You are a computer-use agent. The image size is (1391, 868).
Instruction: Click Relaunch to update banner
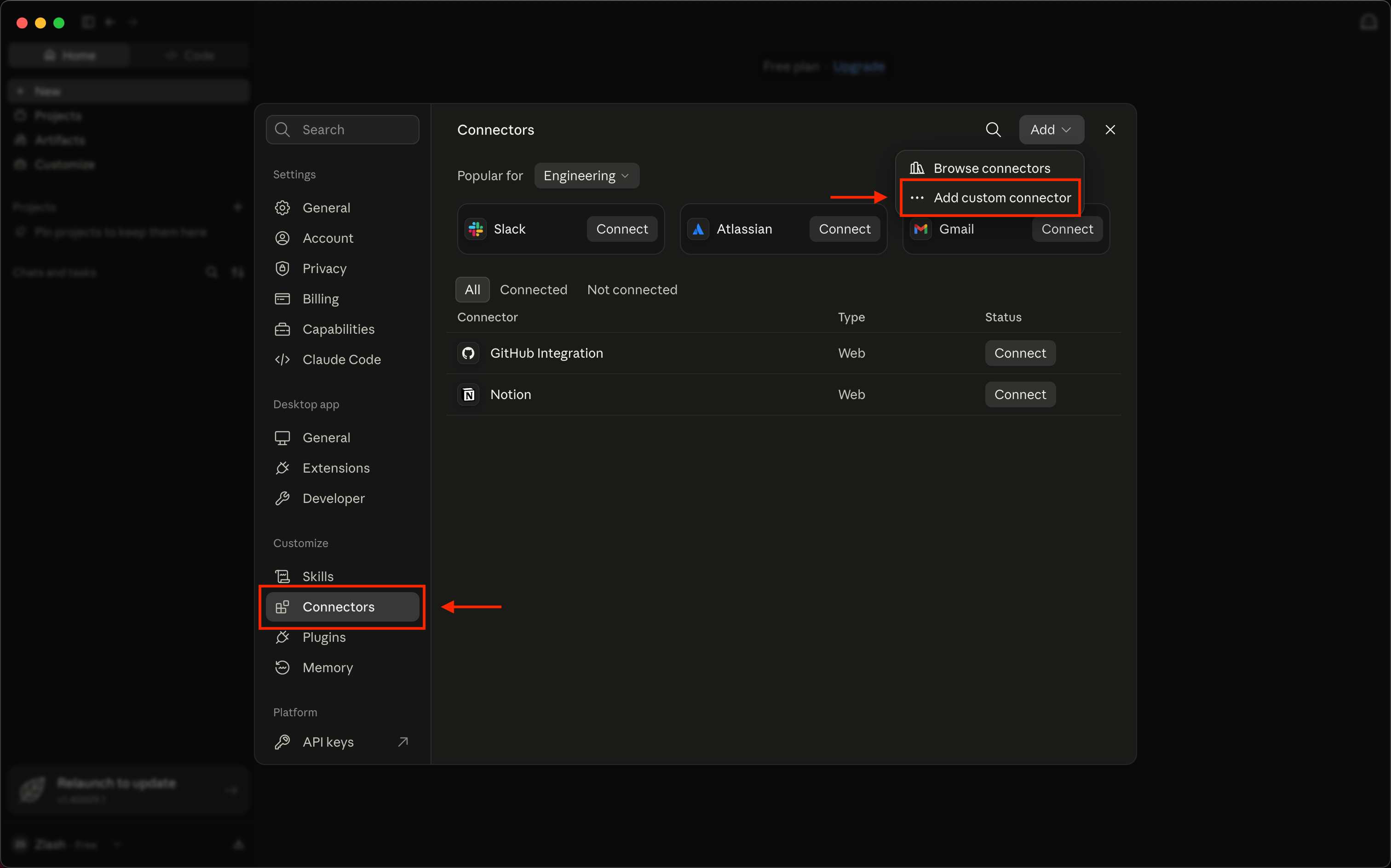point(128,789)
